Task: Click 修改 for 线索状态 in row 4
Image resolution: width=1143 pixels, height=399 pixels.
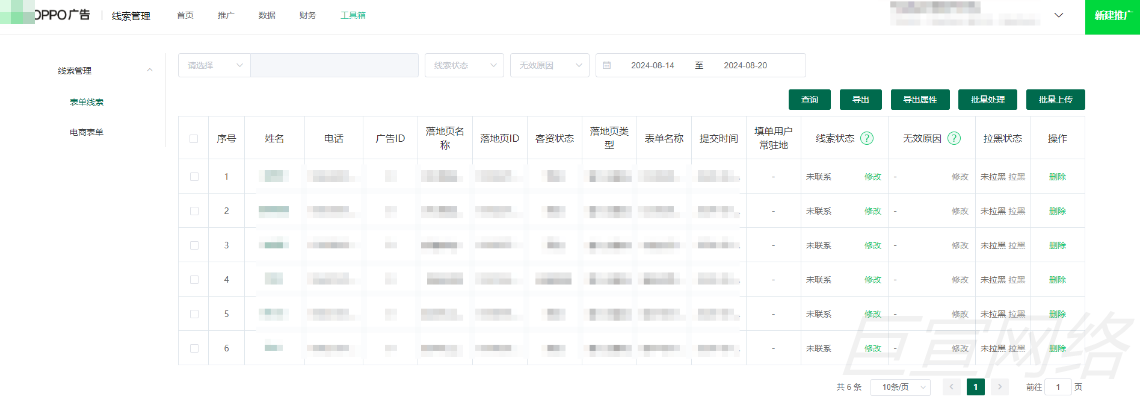Action: [x=873, y=279]
